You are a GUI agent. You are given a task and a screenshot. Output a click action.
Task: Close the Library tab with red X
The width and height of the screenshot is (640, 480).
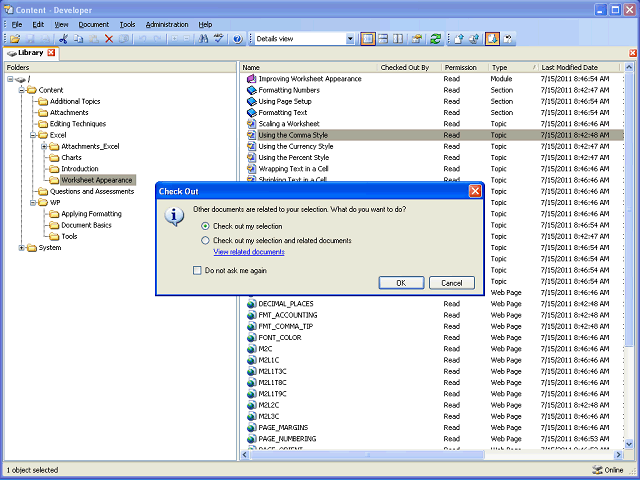pyautogui.click(x=51, y=53)
